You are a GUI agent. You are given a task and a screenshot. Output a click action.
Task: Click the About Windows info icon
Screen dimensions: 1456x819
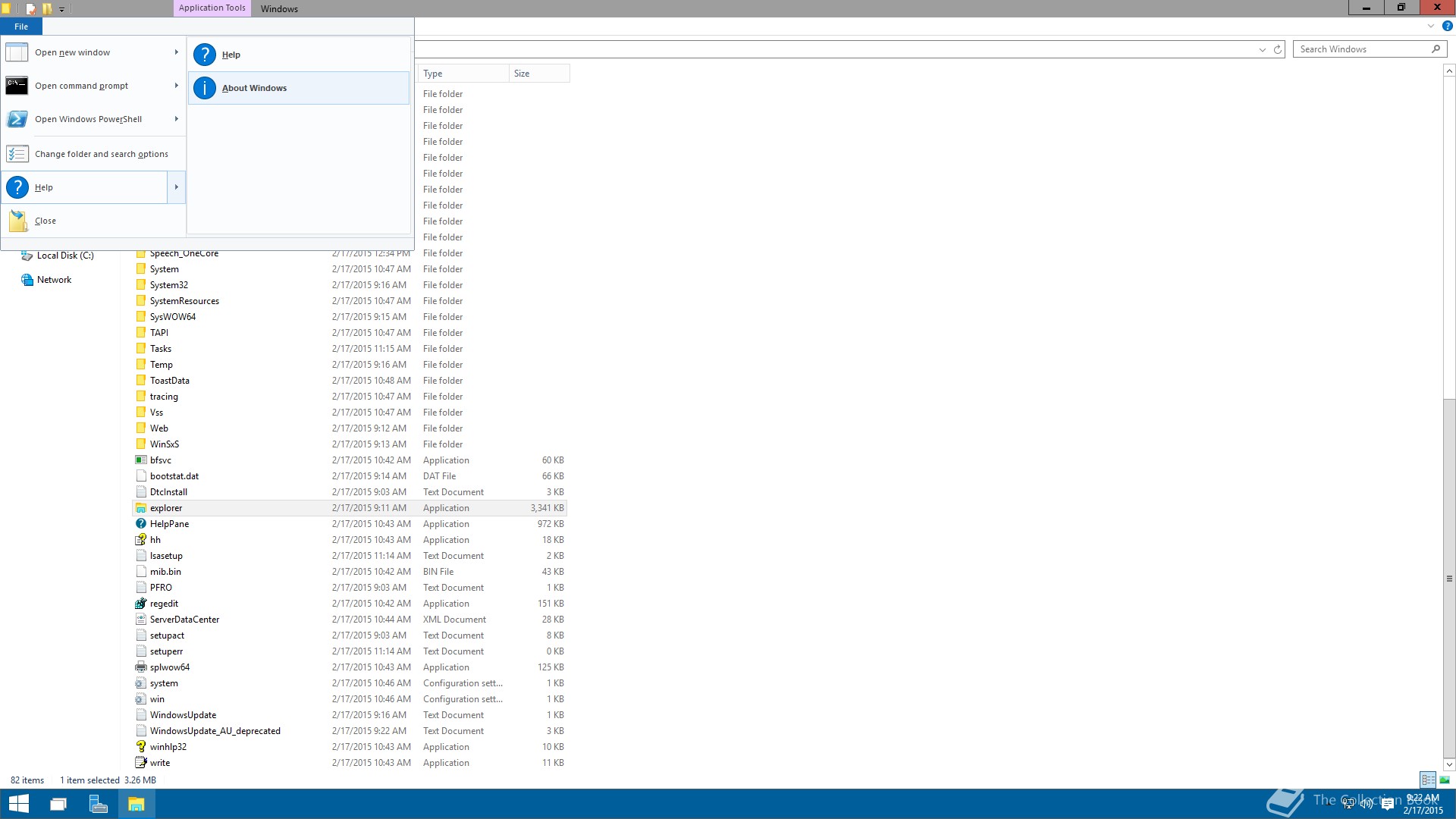click(205, 88)
